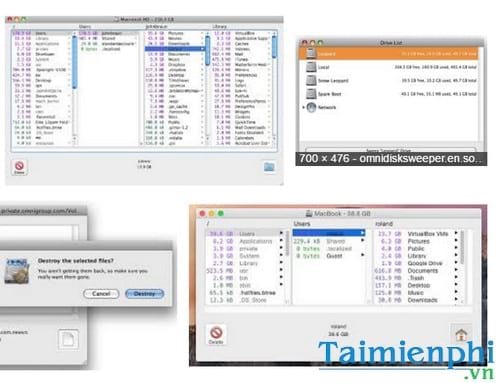Select the Safari row in Macintosh HD Library column

point(242,85)
